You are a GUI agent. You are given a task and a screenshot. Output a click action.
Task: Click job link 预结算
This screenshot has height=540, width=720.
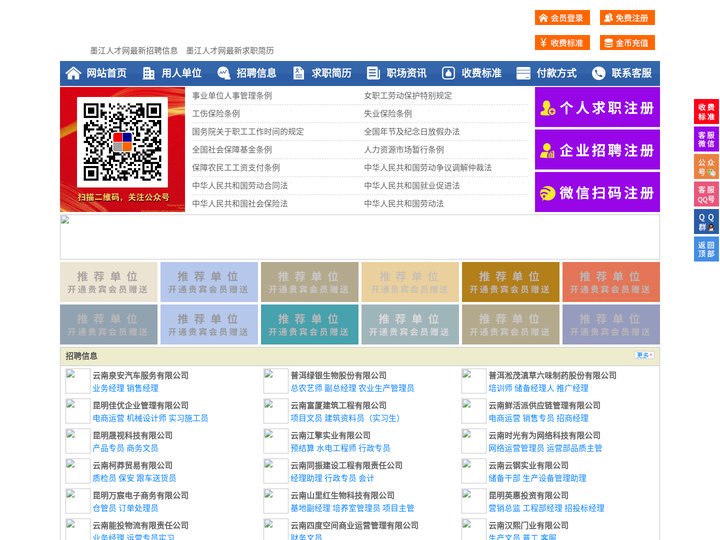tap(302, 448)
